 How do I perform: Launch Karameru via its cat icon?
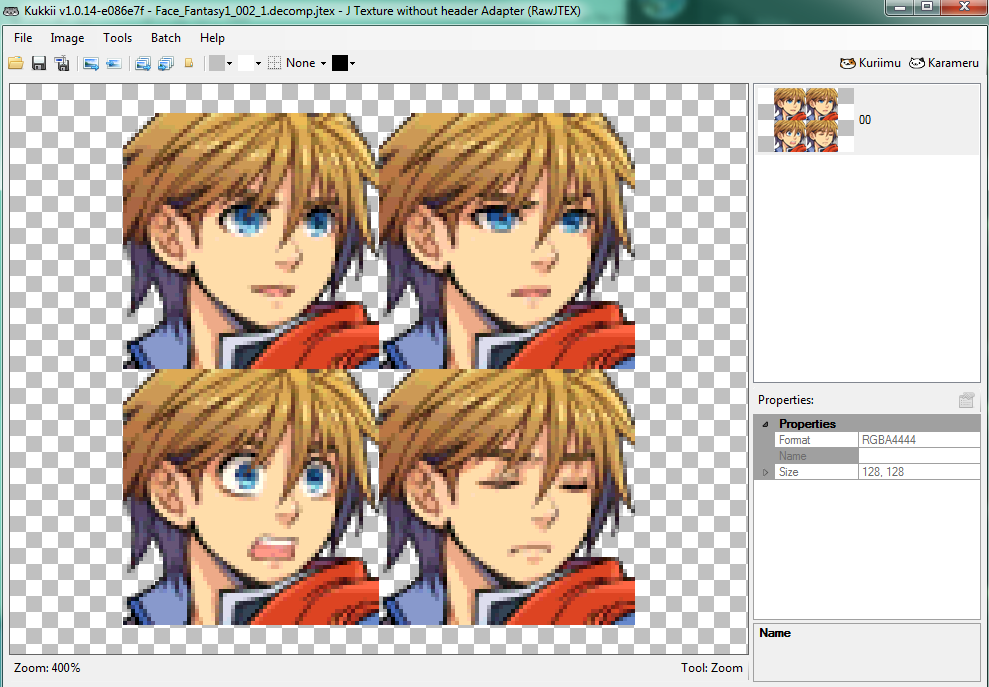click(916, 63)
